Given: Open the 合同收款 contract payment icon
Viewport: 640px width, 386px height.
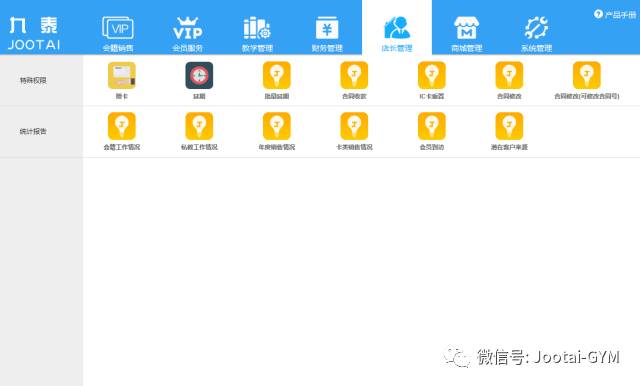Looking at the screenshot, I should click(354, 75).
